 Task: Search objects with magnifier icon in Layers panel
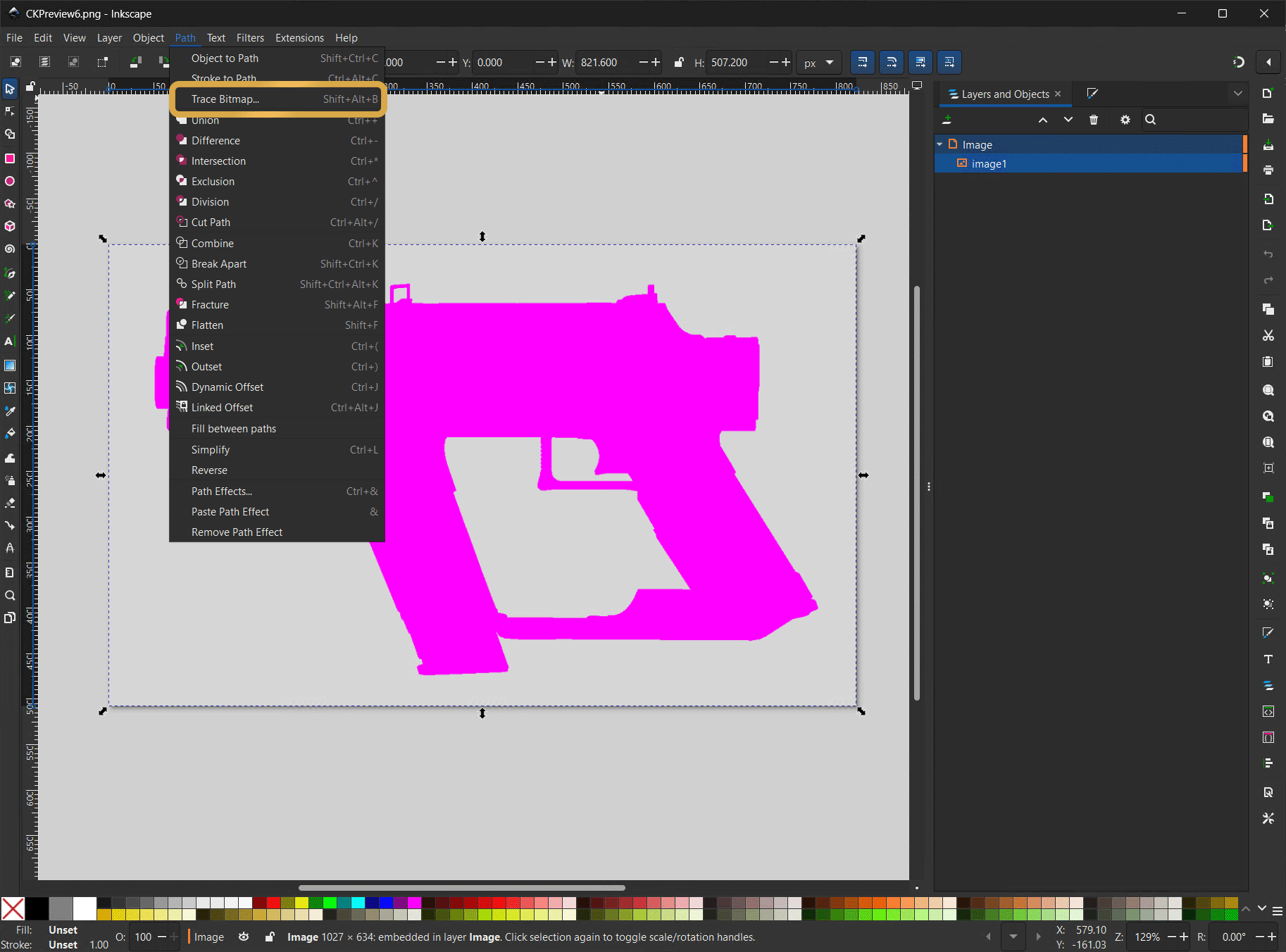click(x=1151, y=120)
